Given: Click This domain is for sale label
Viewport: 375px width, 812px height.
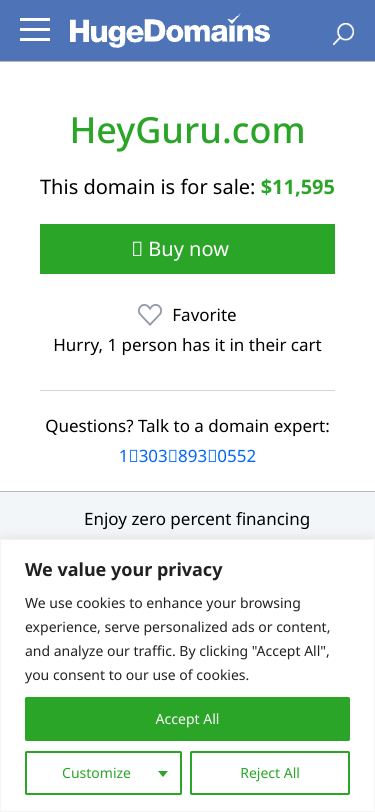Looking at the screenshot, I should (x=148, y=187).
